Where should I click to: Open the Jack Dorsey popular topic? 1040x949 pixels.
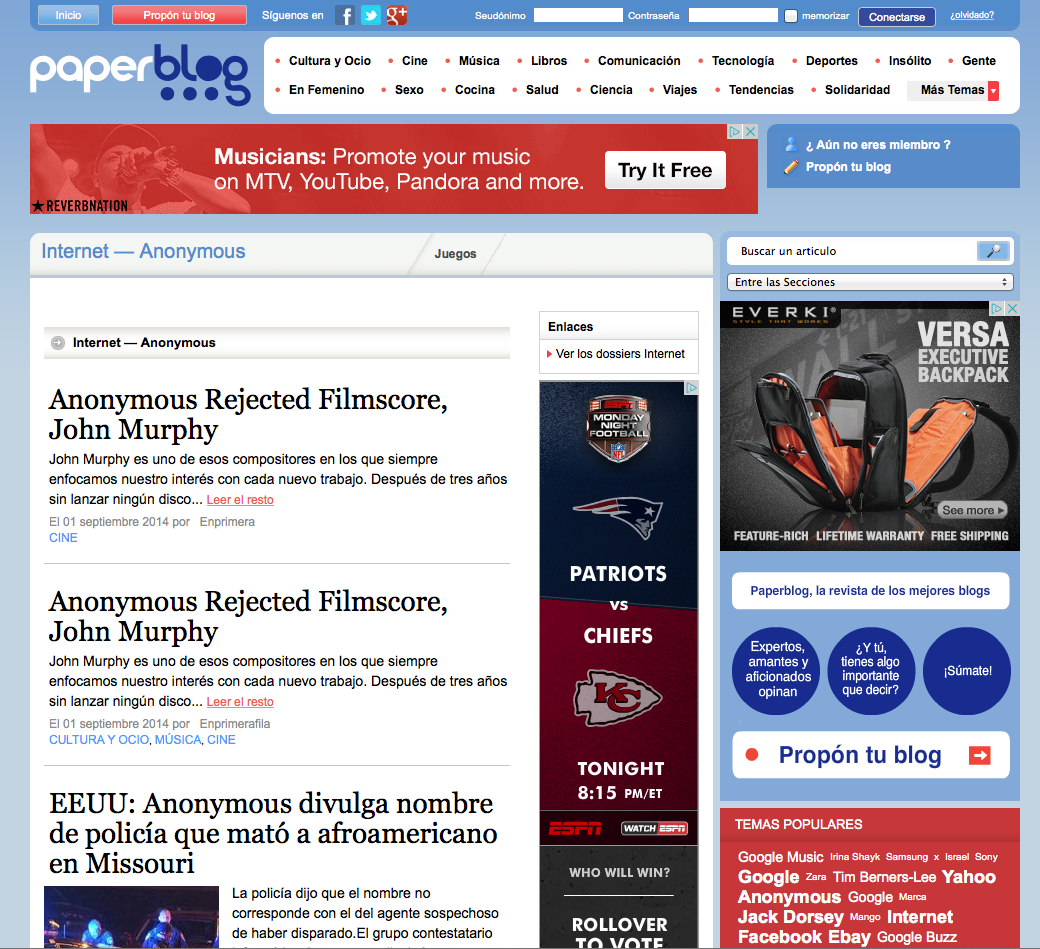[791, 917]
